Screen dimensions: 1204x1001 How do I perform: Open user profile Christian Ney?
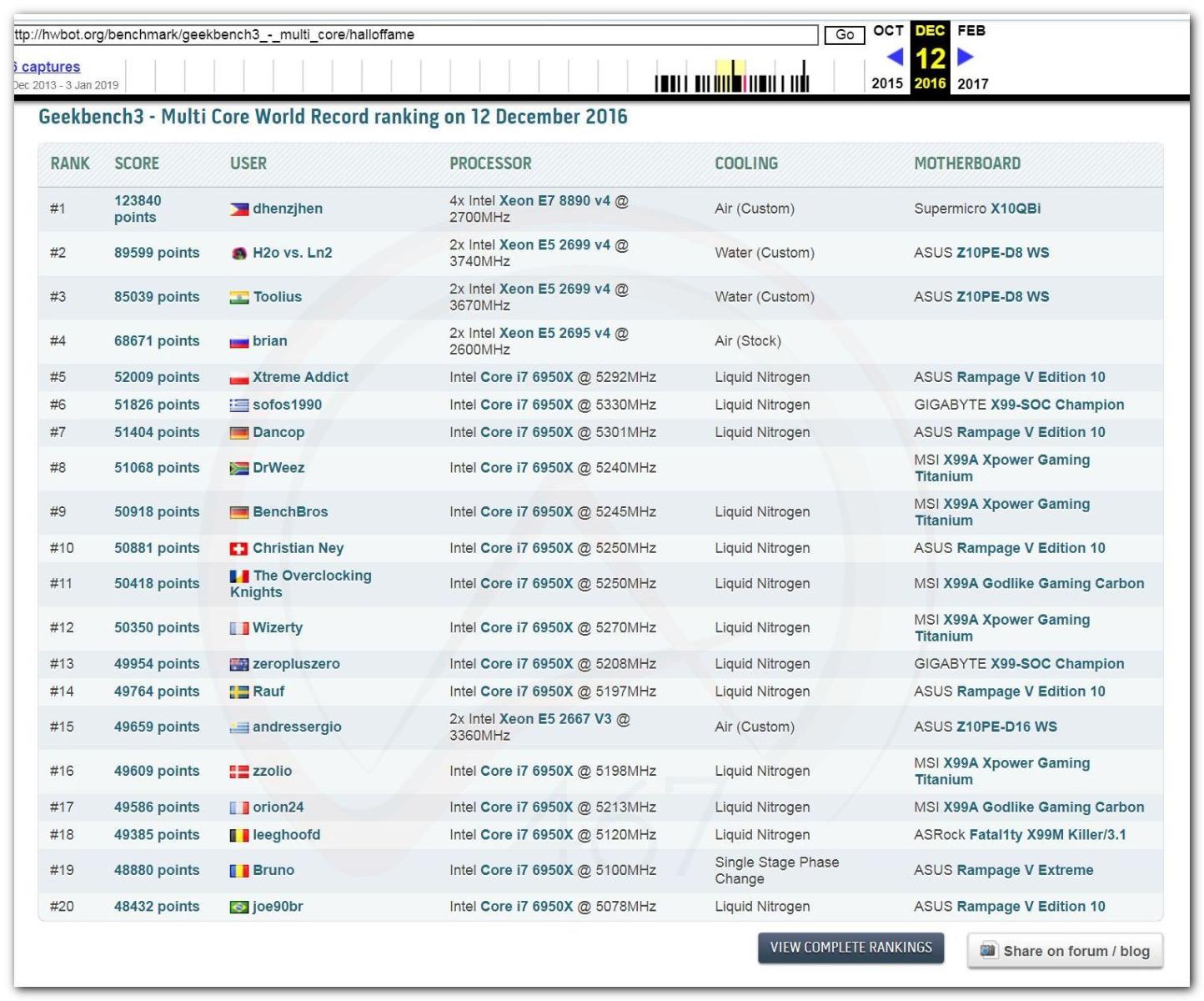298,549
